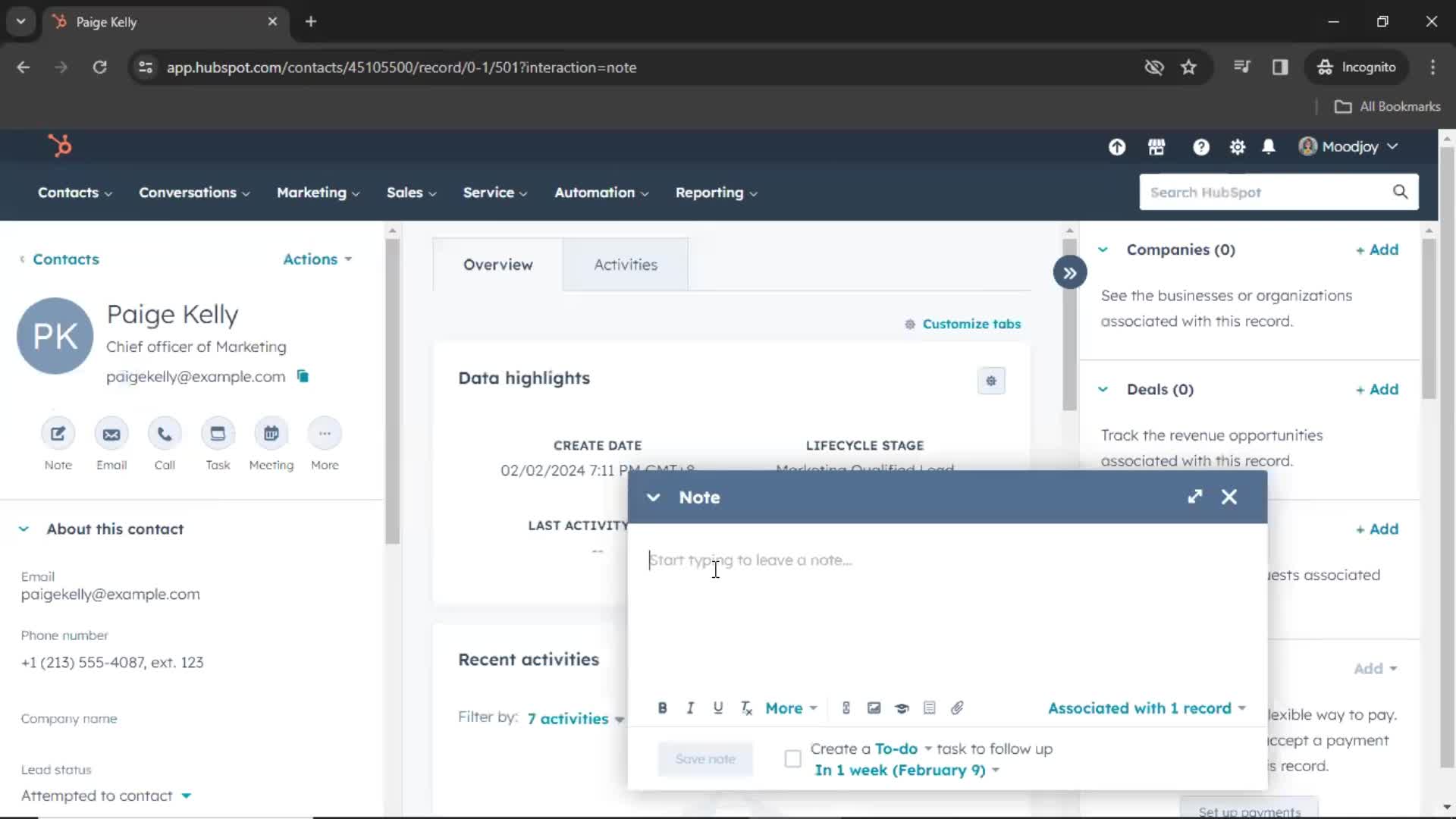Click the quote block icon in note toolbar

click(929, 708)
